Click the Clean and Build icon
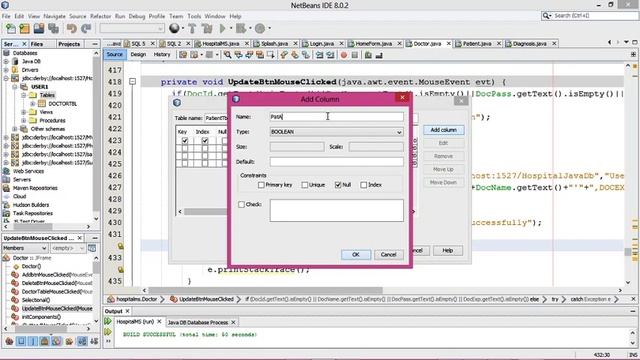The height and width of the screenshot is (360, 640). [x=207, y=28]
